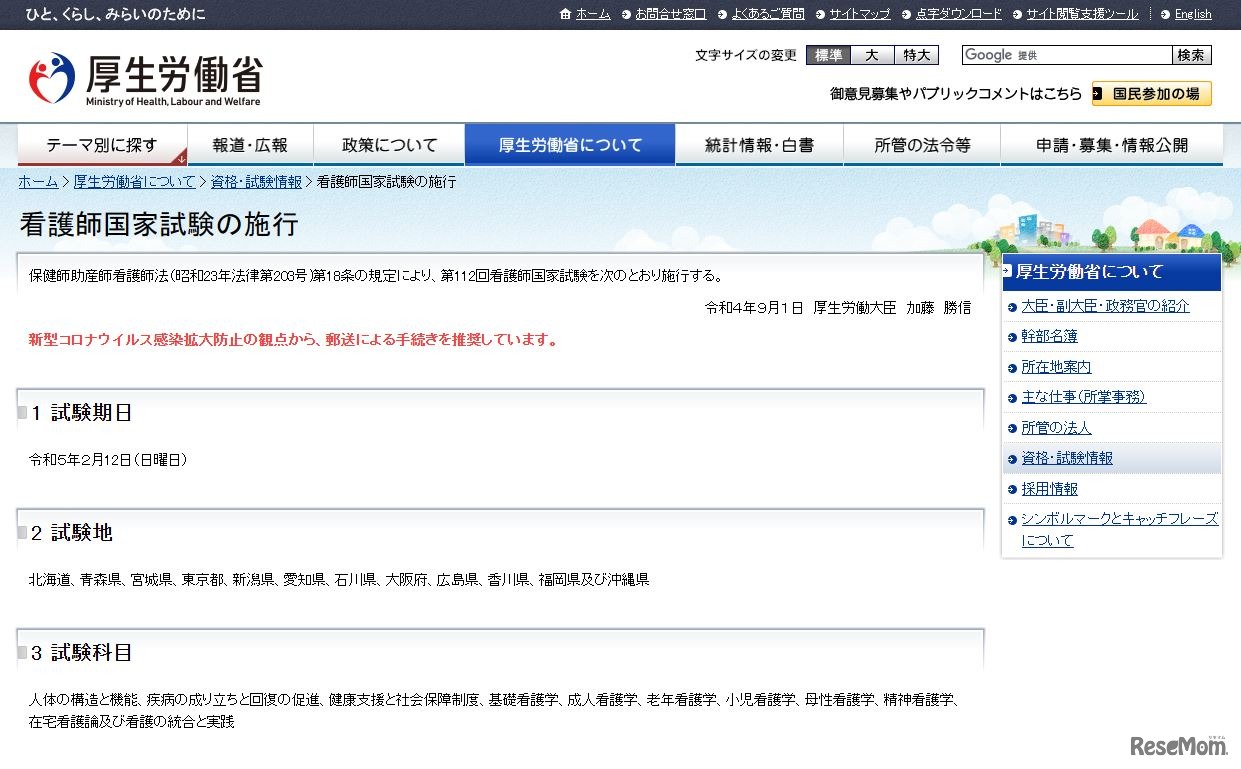Click the Ministry of Health, Labour and Welfare logo

(x=146, y=79)
